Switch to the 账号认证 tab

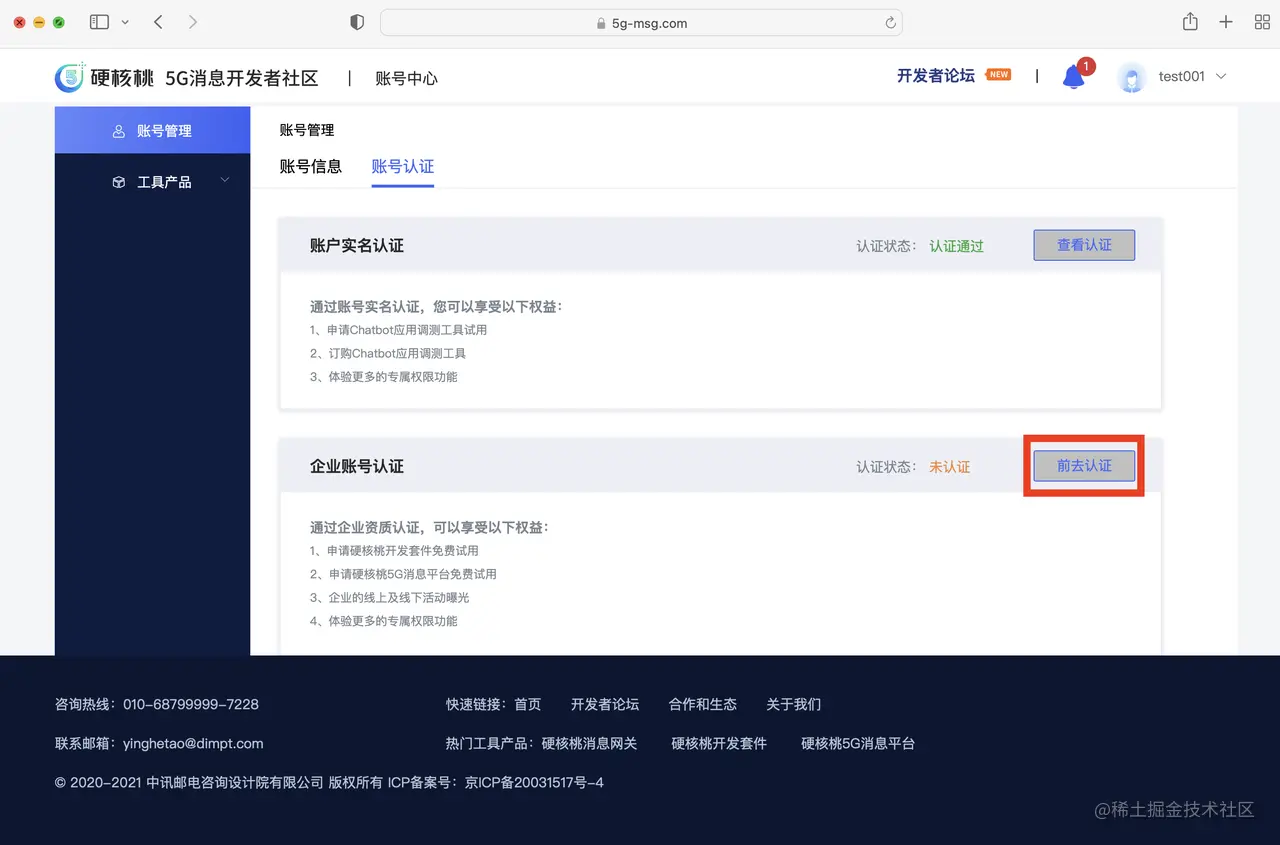pyautogui.click(x=403, y=166)
